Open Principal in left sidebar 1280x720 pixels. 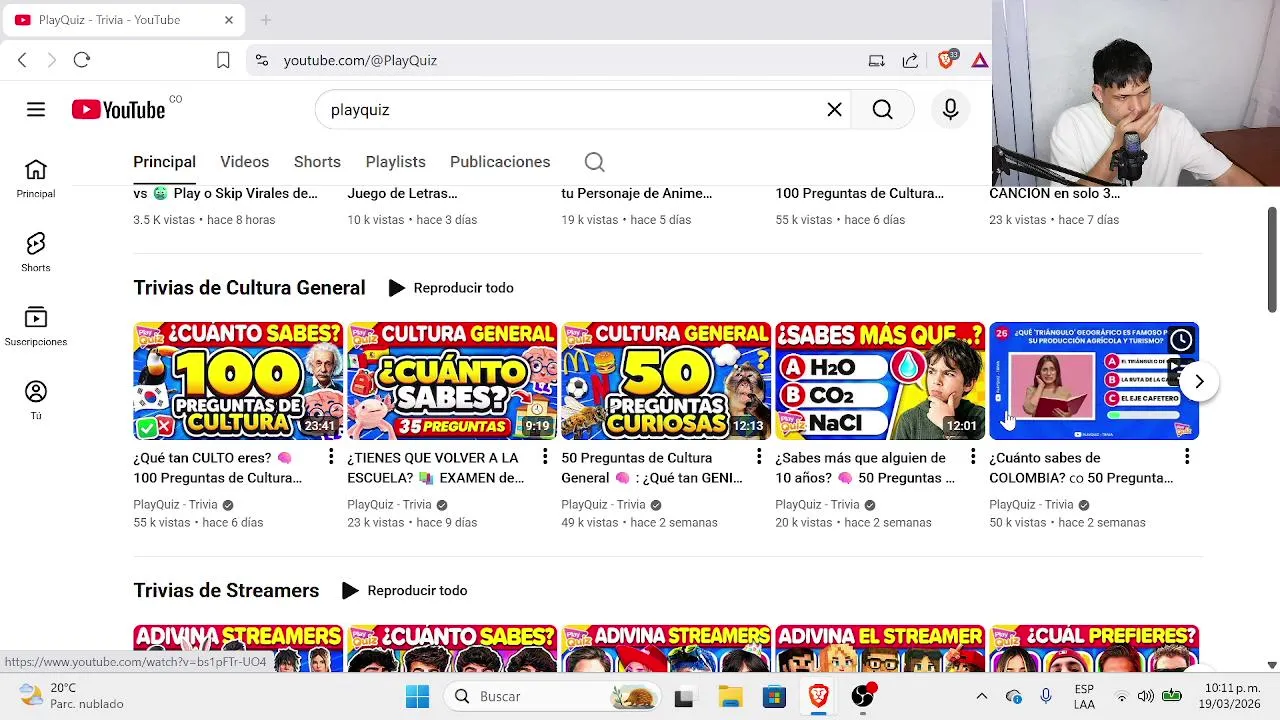click(x=36, y=179)
